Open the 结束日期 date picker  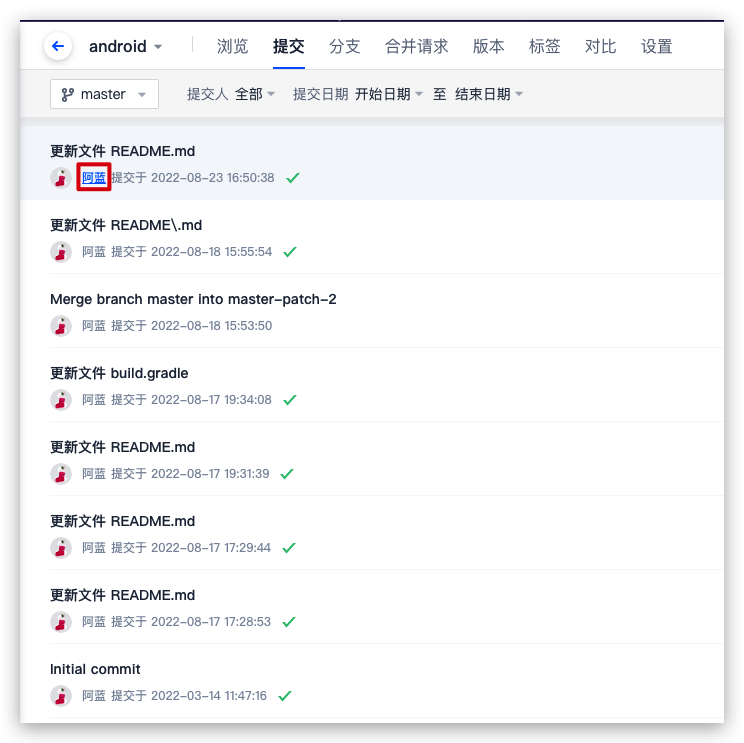(x=489, y=94)
